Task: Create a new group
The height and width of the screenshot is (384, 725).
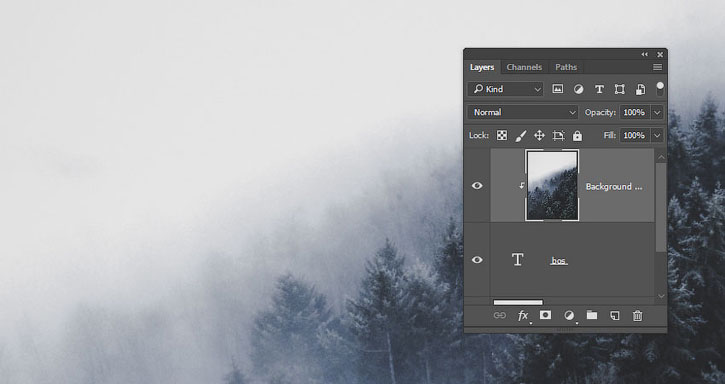Action: [592, 315]
